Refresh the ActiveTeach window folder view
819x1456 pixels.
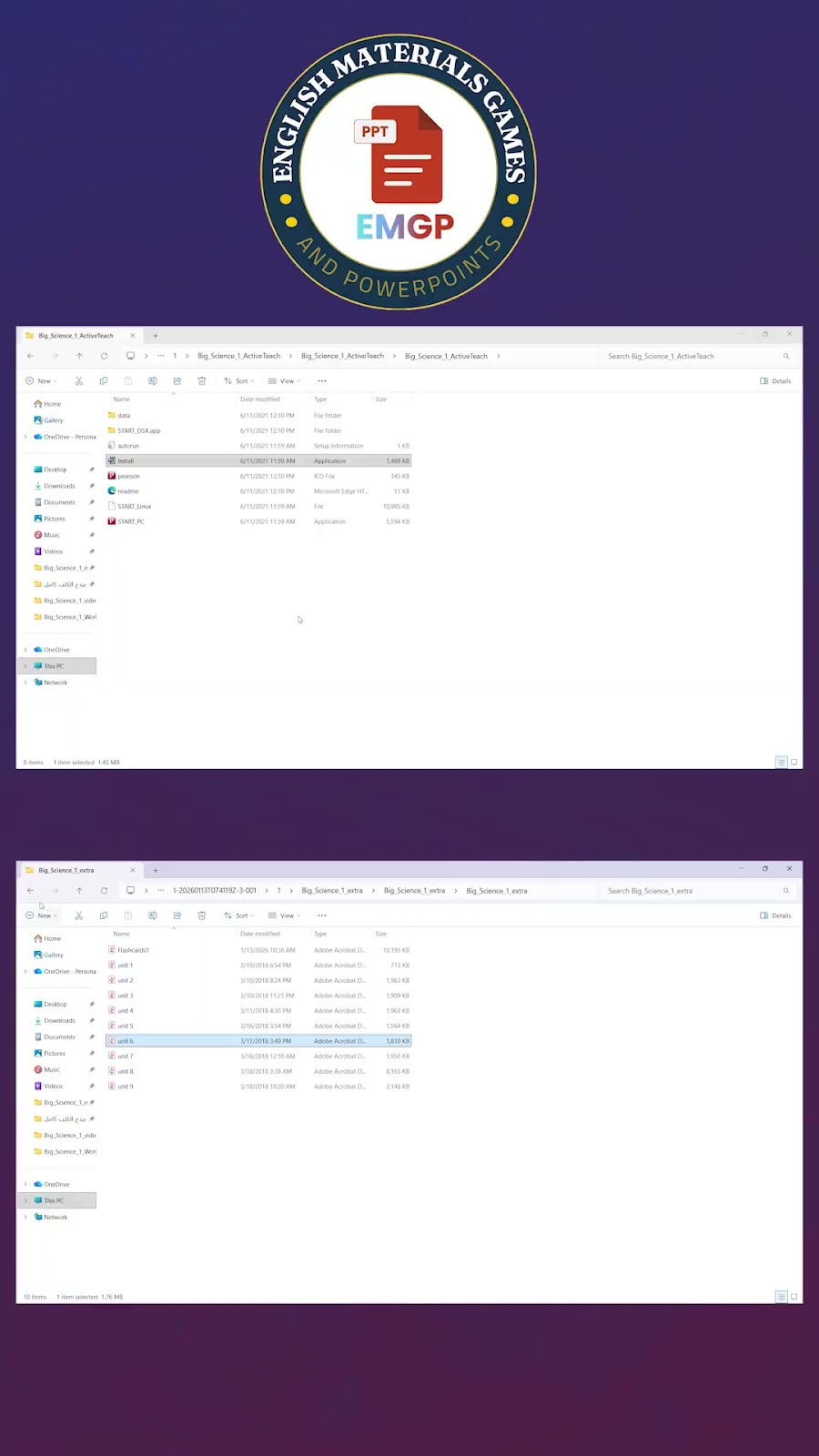(x=104, y=356)
